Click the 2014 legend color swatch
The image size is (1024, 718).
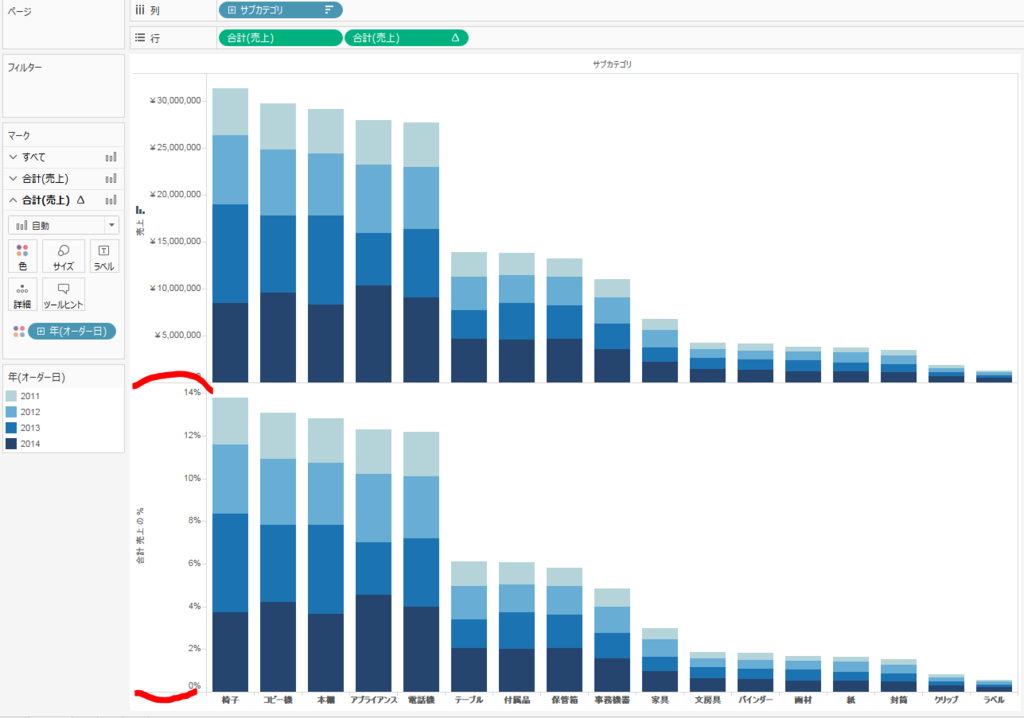11,444
